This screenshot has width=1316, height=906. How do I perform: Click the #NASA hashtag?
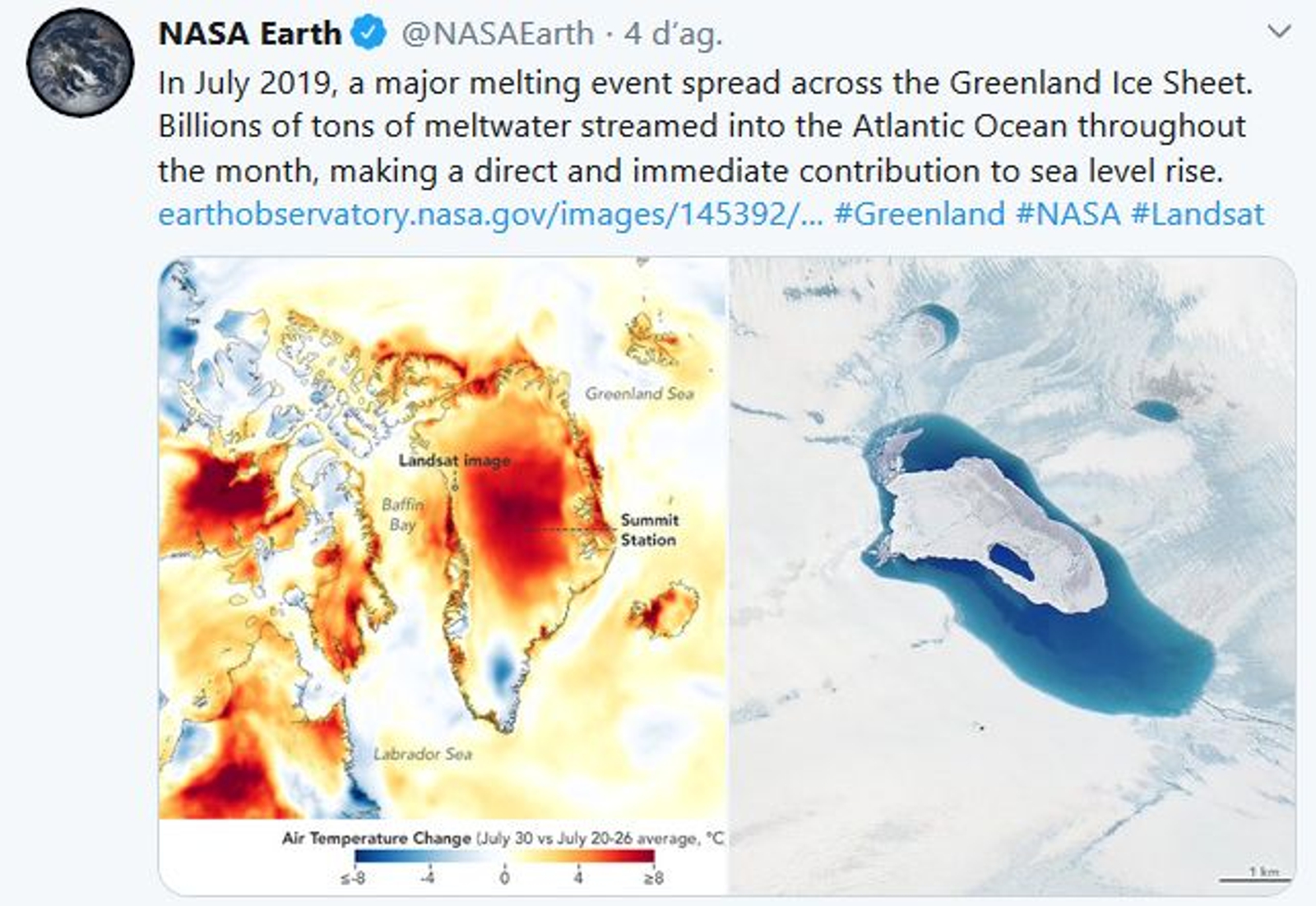1068,215
